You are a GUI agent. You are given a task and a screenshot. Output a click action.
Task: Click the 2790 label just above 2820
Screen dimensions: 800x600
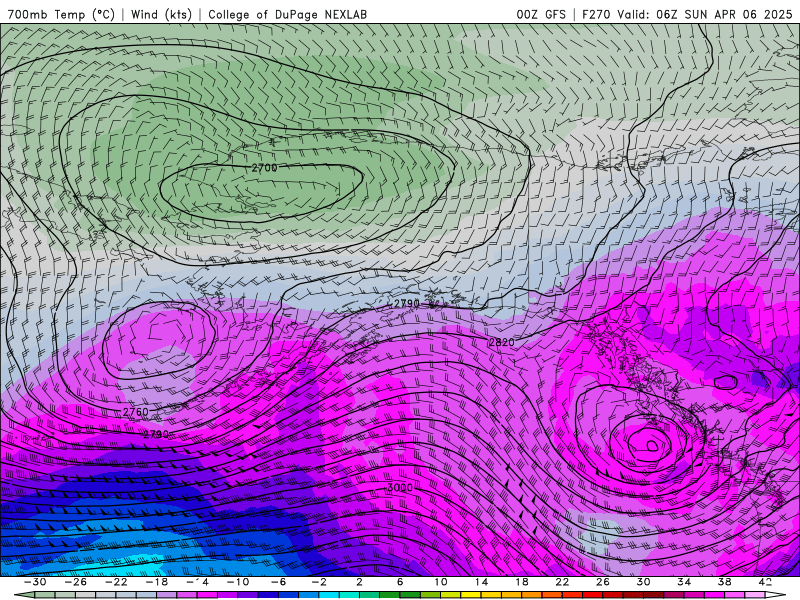click(x=407, y=304)
